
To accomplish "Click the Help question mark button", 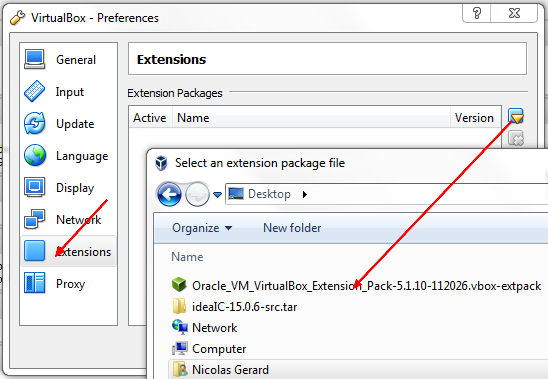I will [477, 14].
